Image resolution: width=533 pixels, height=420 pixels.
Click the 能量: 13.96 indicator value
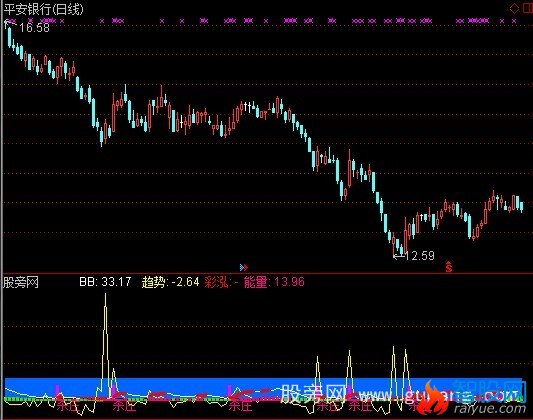pos(274,282)
